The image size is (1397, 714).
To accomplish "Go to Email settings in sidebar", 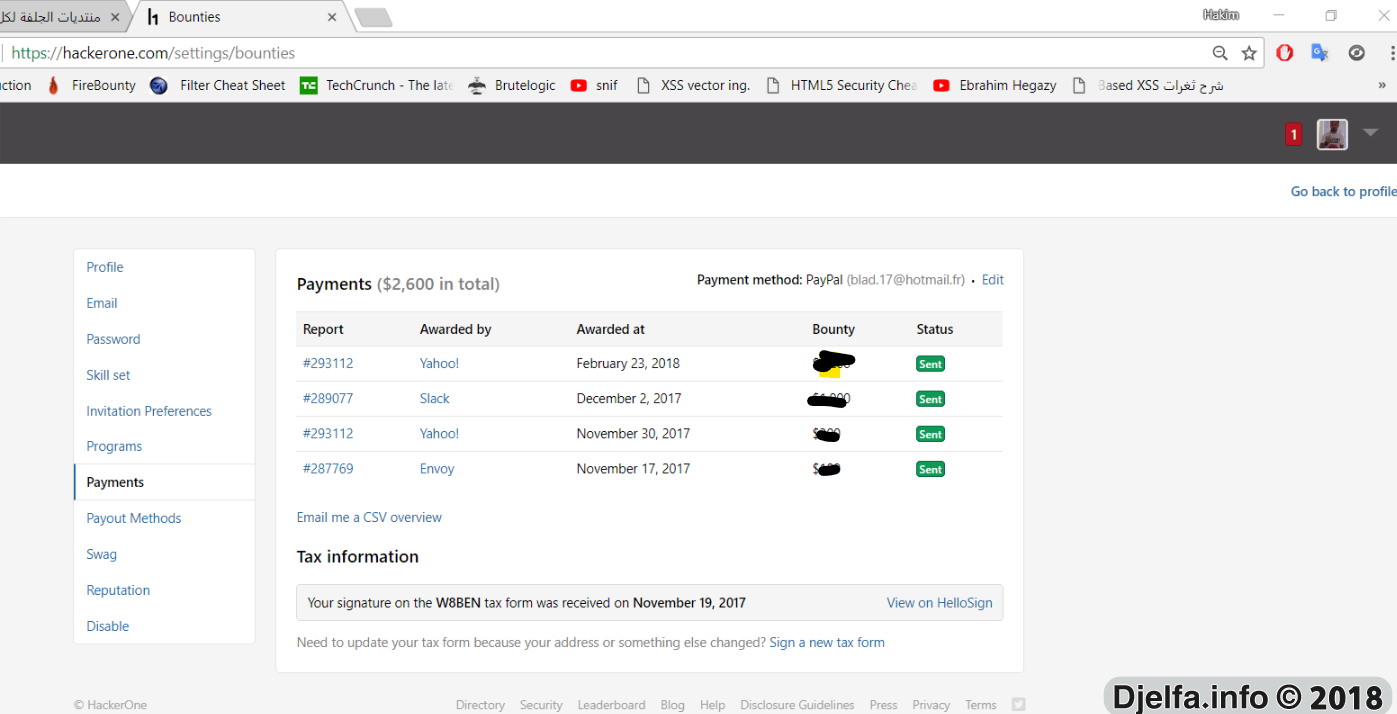I will (x=102, y=303).
